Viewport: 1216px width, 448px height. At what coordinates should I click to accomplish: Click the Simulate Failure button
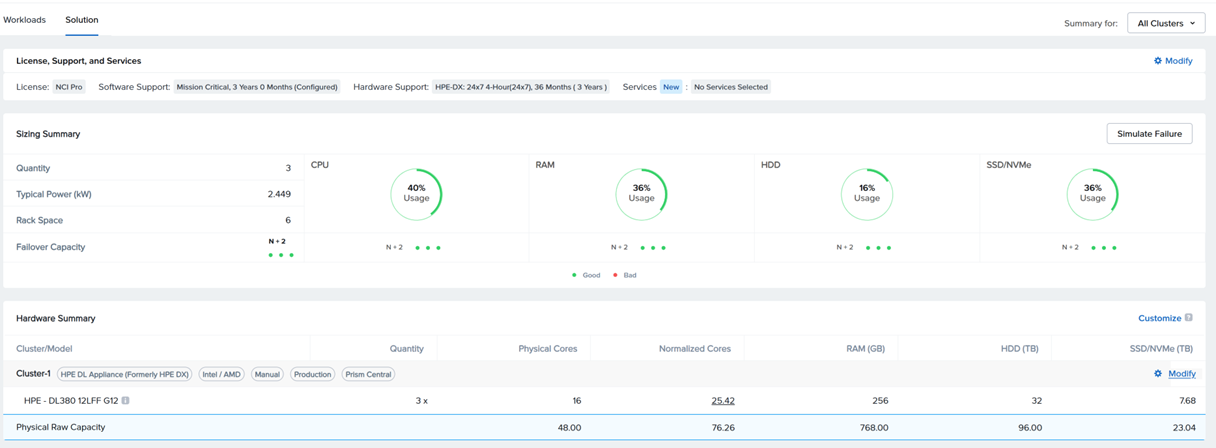point(1149,134)
